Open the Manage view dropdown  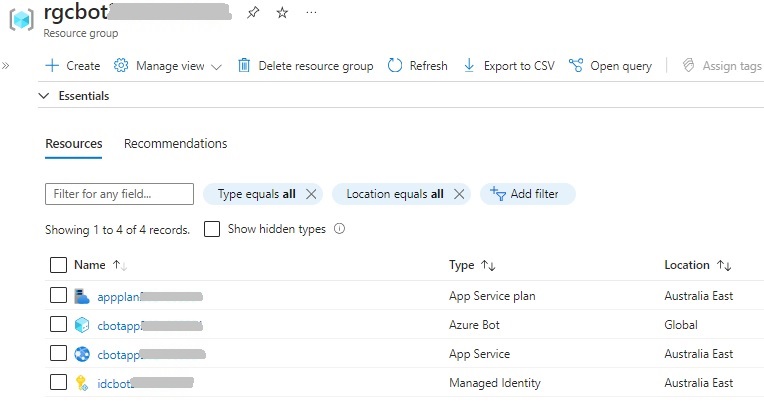tap(168, 66)
